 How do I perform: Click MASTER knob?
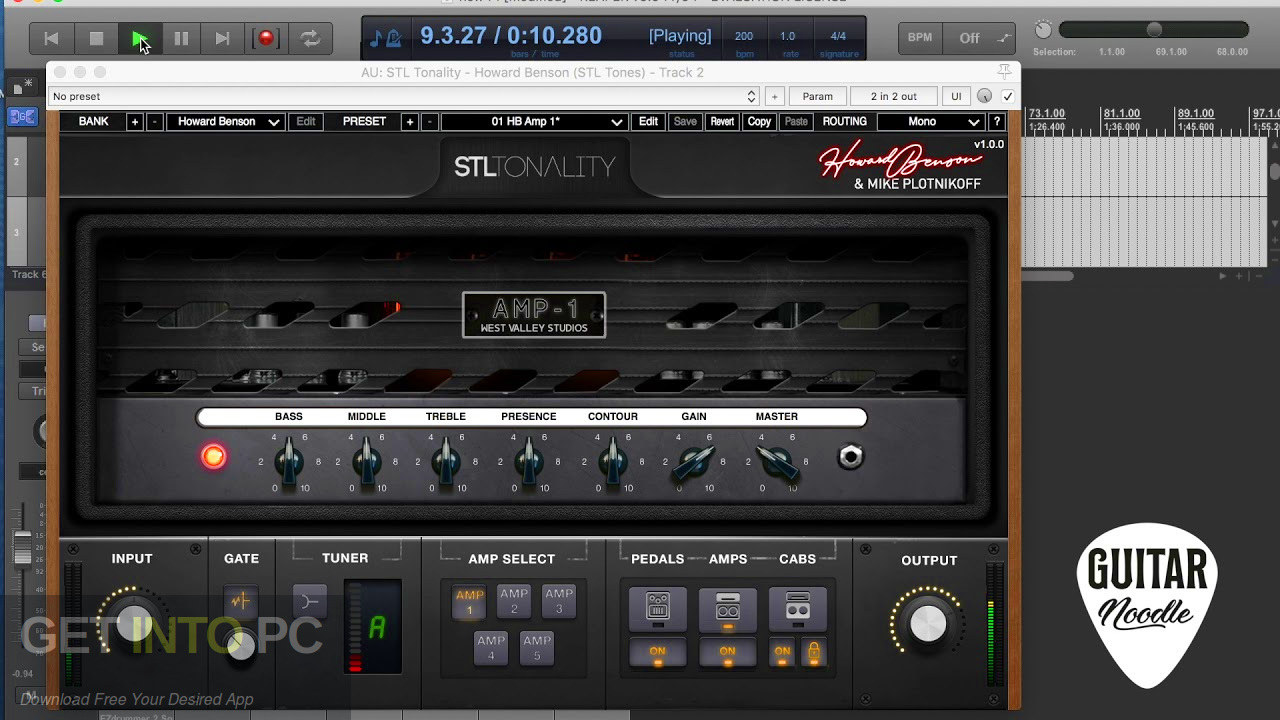777,461
